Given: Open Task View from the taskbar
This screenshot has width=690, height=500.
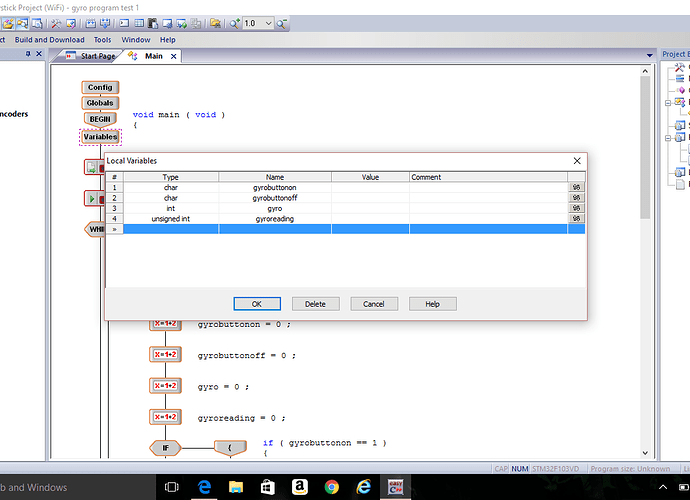Looking at the screenshot, I should click(172, 487).
